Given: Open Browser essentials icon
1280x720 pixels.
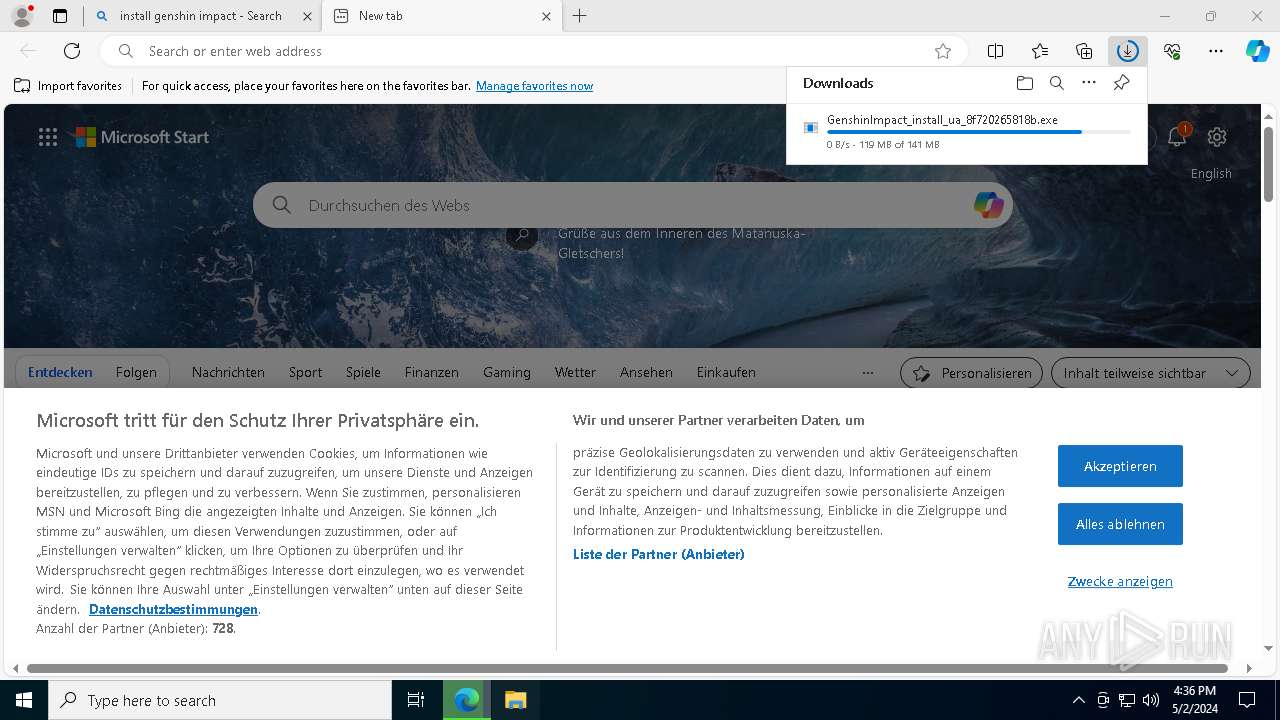Looking at the screenshot, I should 1172,51.
